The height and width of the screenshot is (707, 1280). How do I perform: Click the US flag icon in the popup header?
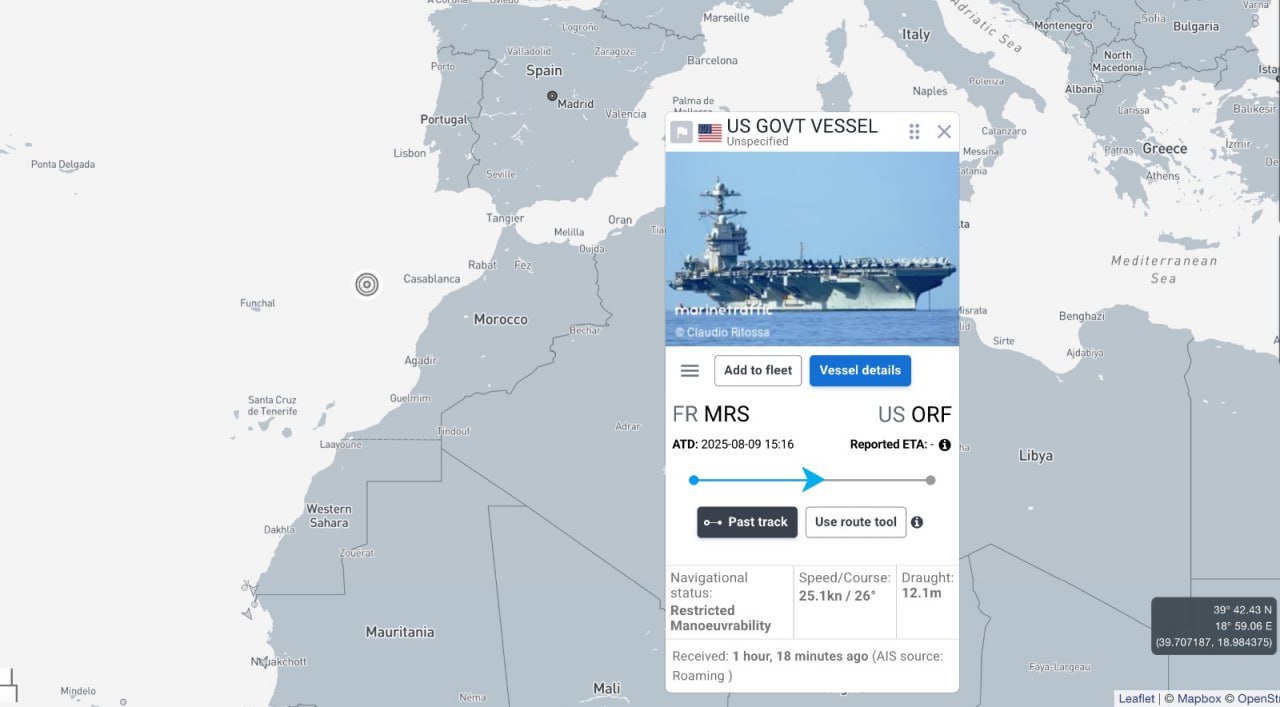point(710,133)
